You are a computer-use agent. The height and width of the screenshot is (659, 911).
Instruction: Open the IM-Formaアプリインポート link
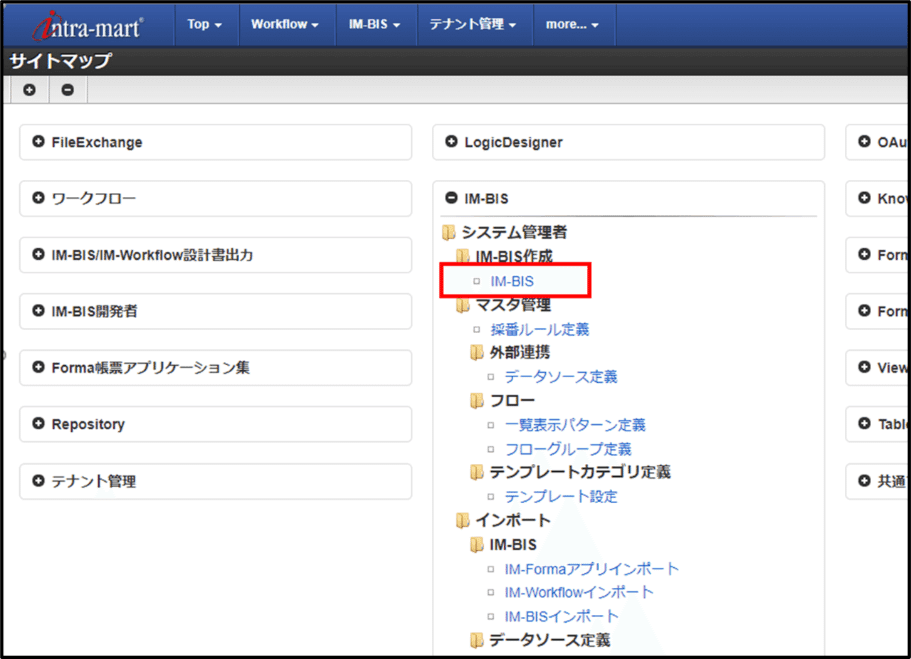coord(591,569)
